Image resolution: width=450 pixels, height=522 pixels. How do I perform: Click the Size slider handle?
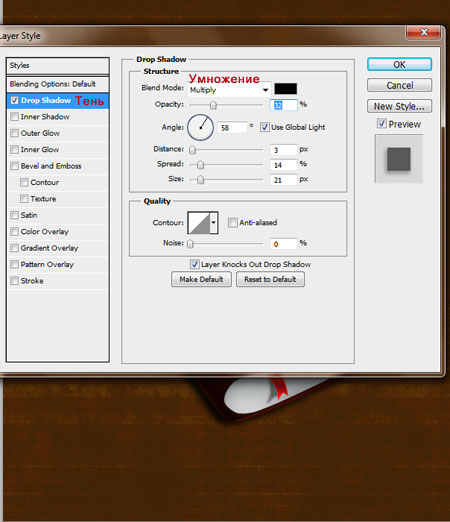[x=200, y=180]
